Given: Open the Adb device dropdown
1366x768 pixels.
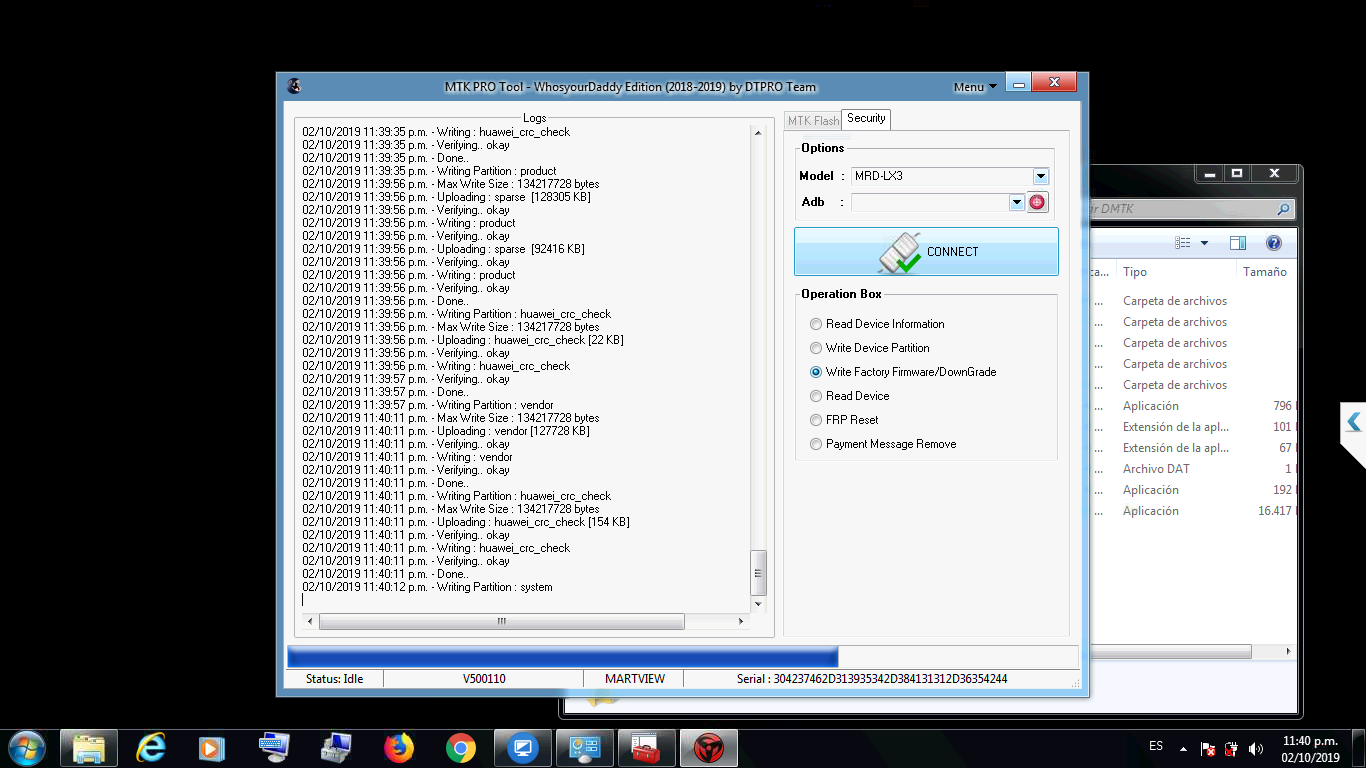Looking at the screenshot, I should tap(1017, 202).
